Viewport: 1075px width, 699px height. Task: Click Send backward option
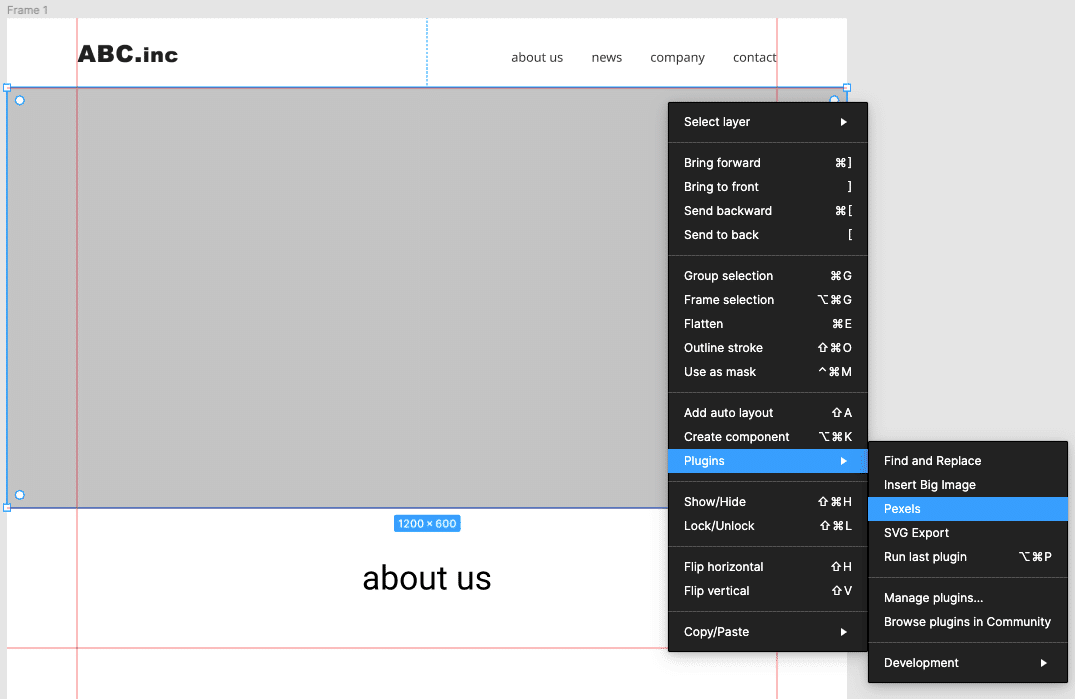[x=768, y=210]
